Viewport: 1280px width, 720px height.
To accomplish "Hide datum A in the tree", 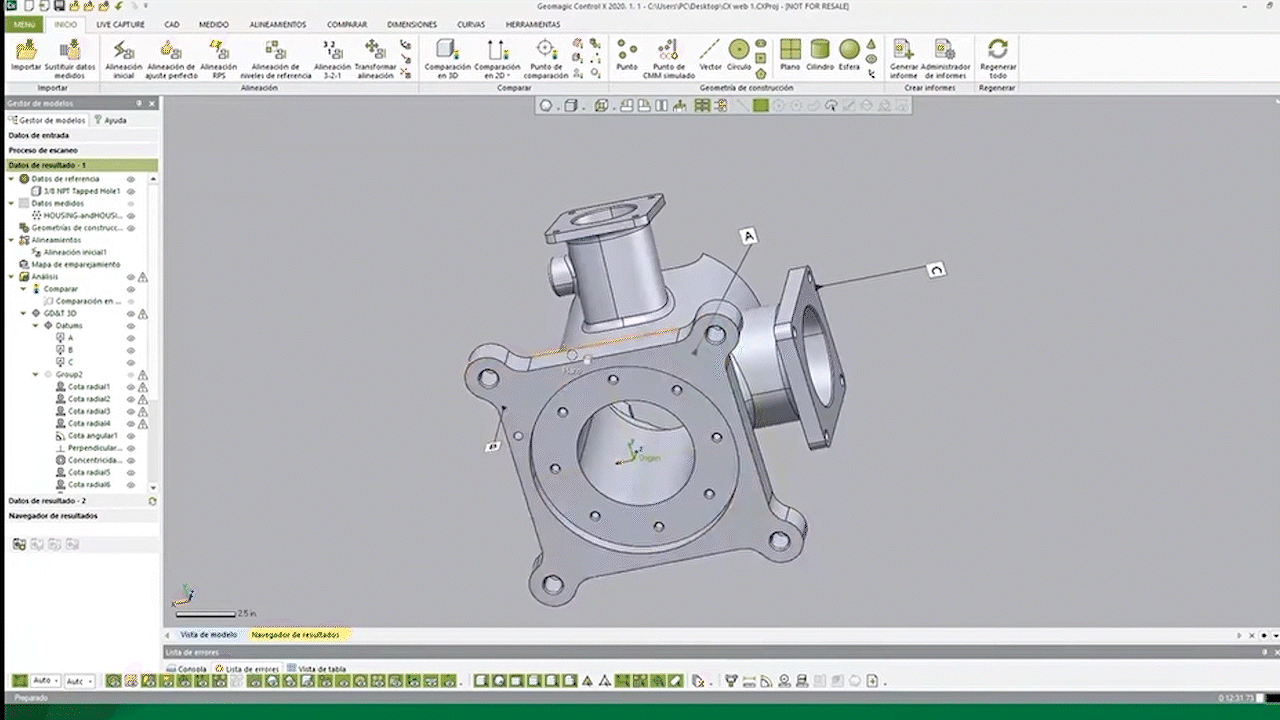I will point(130,338).
